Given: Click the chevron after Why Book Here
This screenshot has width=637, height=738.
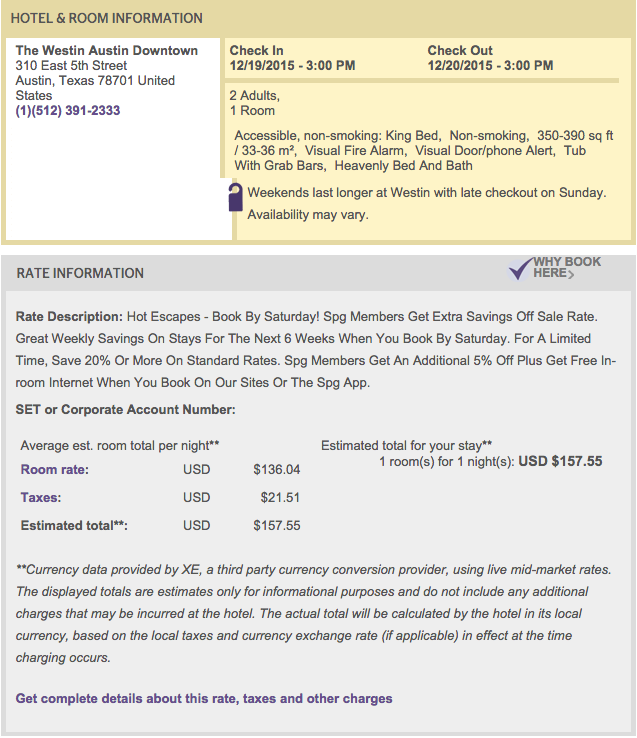Looking at the screenshot, I should [571, 274].
